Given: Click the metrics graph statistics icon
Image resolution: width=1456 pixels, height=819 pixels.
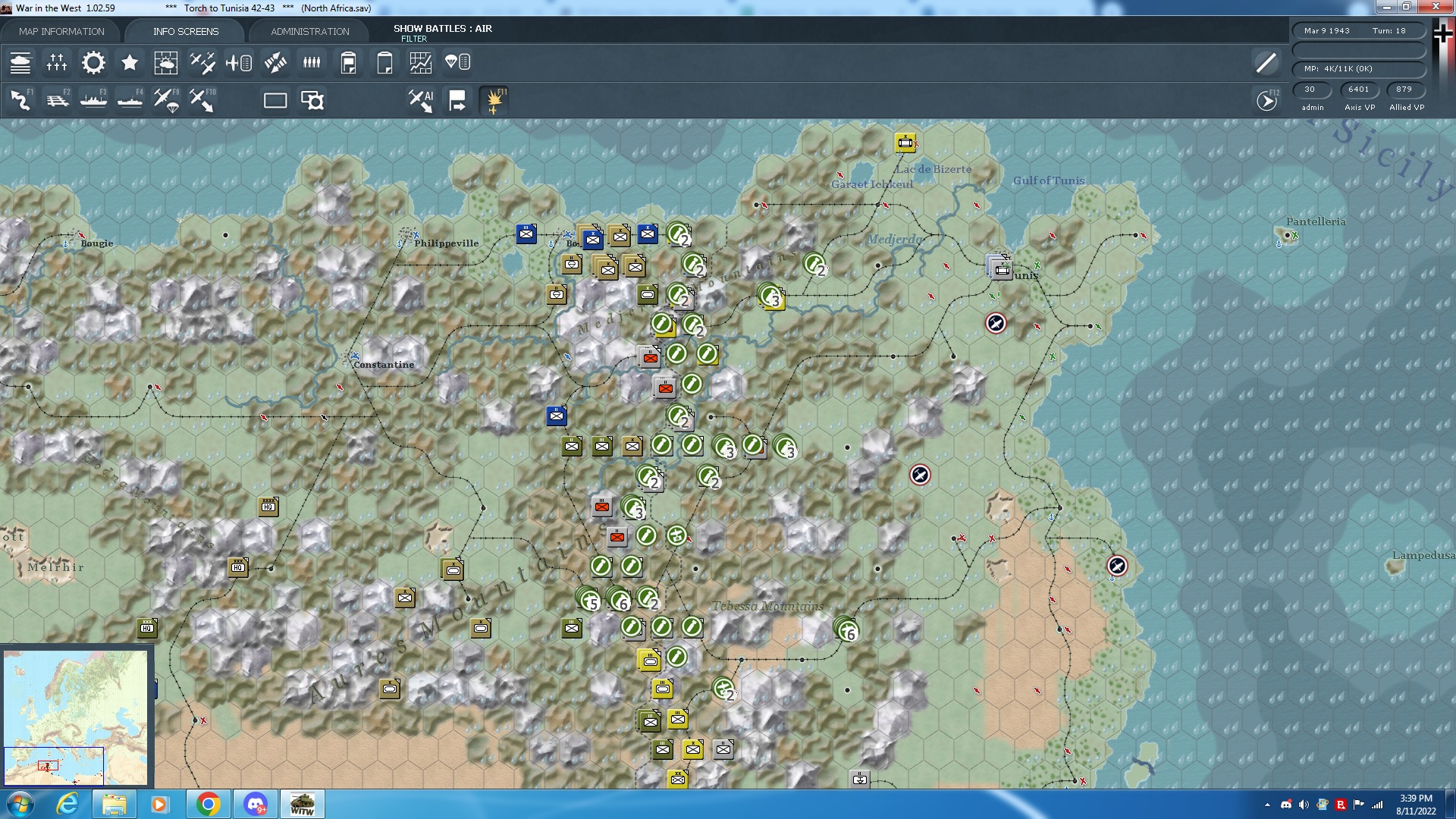Looking at the screenshot, I should point(419,62).
